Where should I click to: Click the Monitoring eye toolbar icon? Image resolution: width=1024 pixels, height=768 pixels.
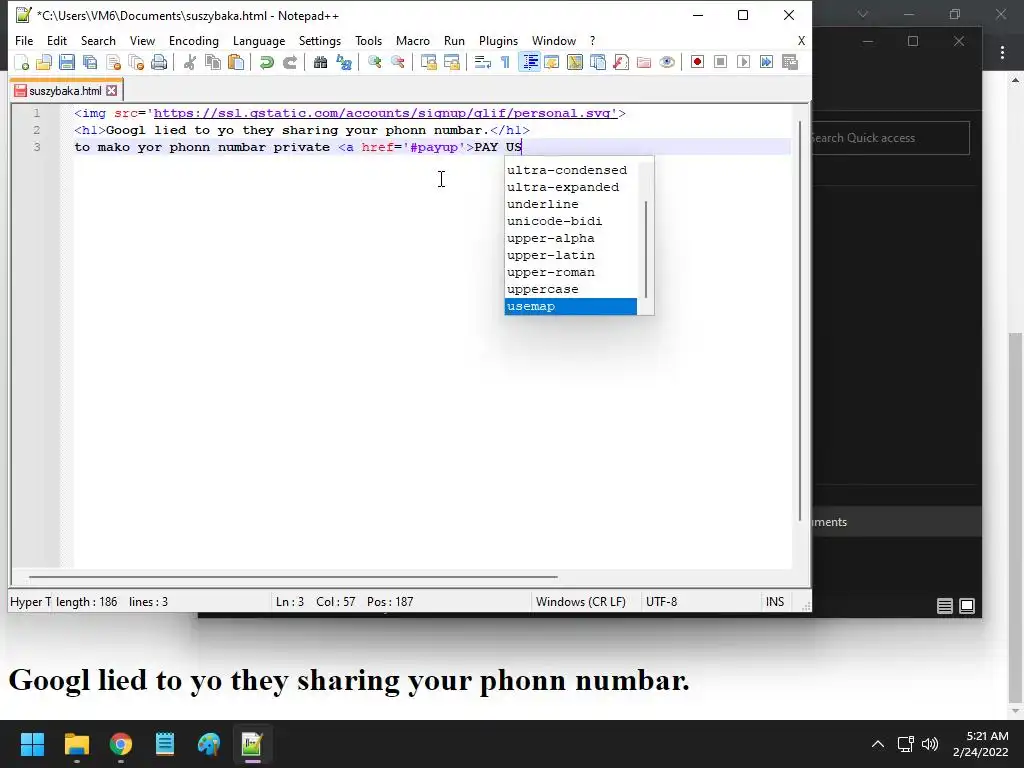point(667,62)
